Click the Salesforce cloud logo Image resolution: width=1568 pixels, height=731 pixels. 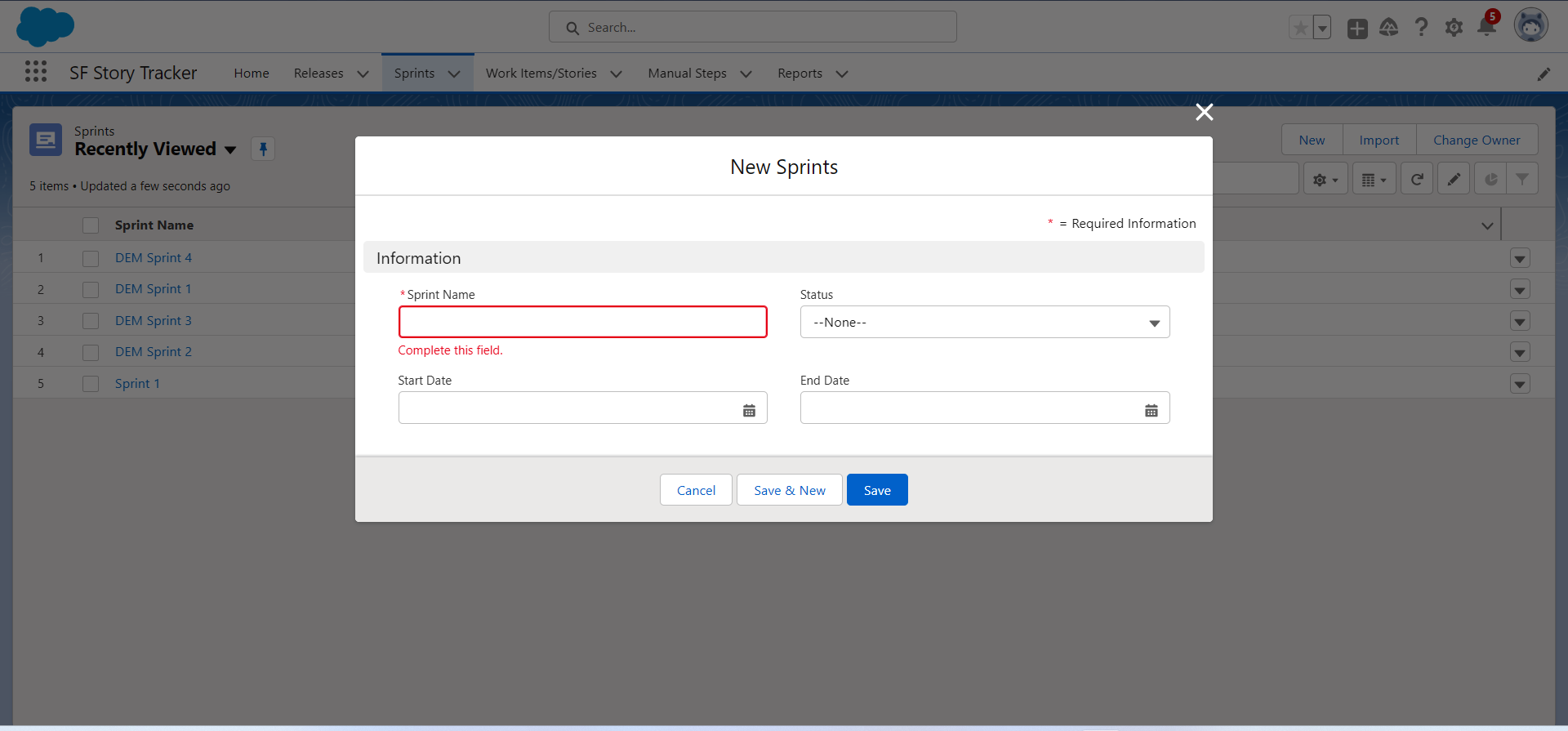pyautogui.click(x=45, y=26)
